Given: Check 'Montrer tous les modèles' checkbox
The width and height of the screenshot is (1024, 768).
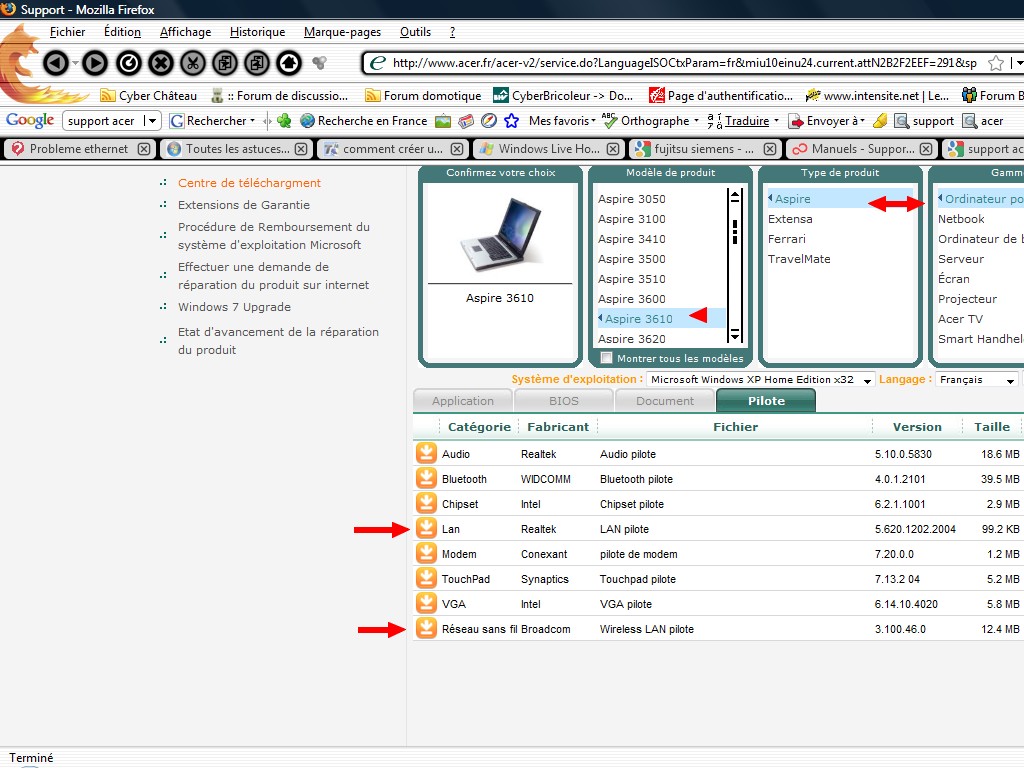Looking at the screenshot, I should click(606, 358).
